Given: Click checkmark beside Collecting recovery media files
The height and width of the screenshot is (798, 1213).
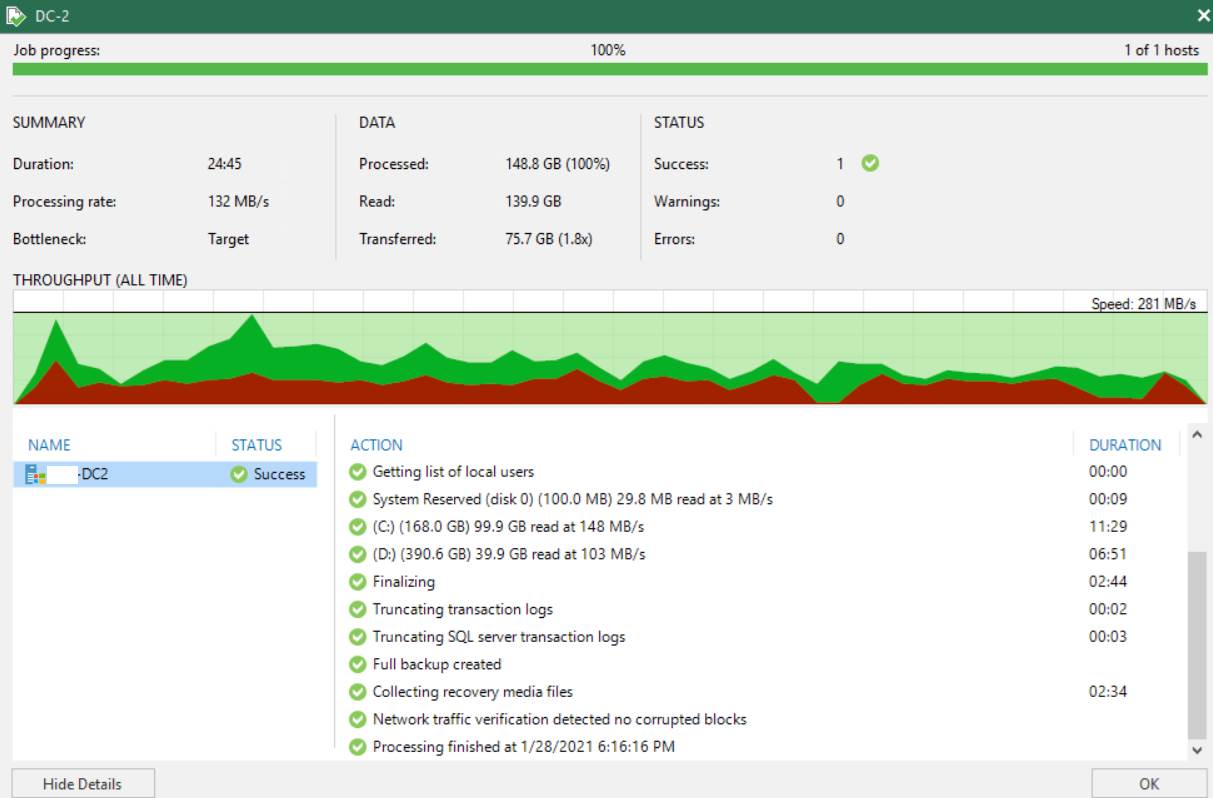Looking at the screenshot, I should pos(358,692).
